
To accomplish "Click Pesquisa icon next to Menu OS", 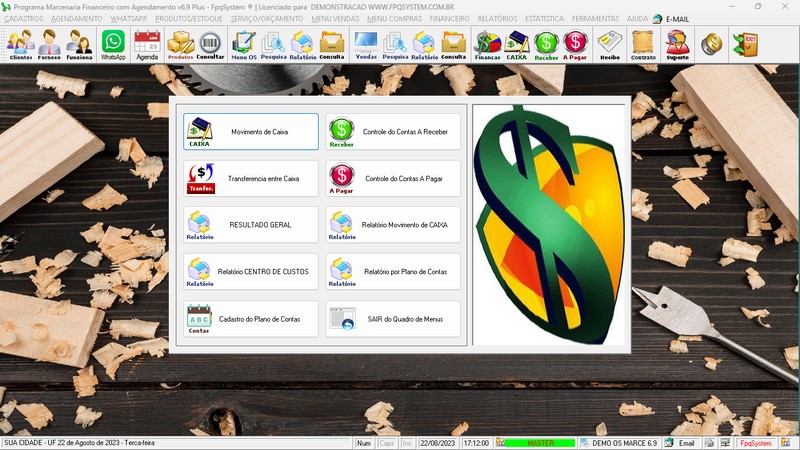I will (273, 45).
